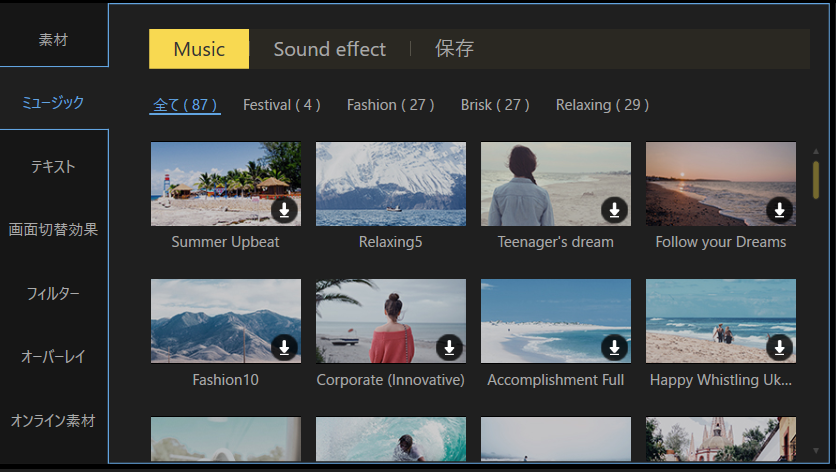Screen dimensions: 836x472
Task: Switch to Sound effect tab
Action: pyautogui.click(x=329, y=49)
